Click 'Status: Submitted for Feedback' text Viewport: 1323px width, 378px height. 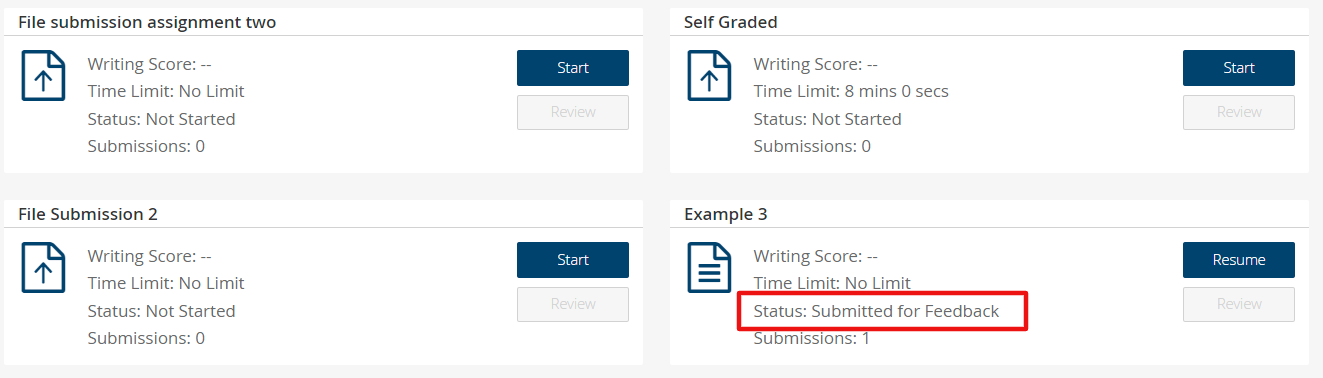(x=876, y=311)
